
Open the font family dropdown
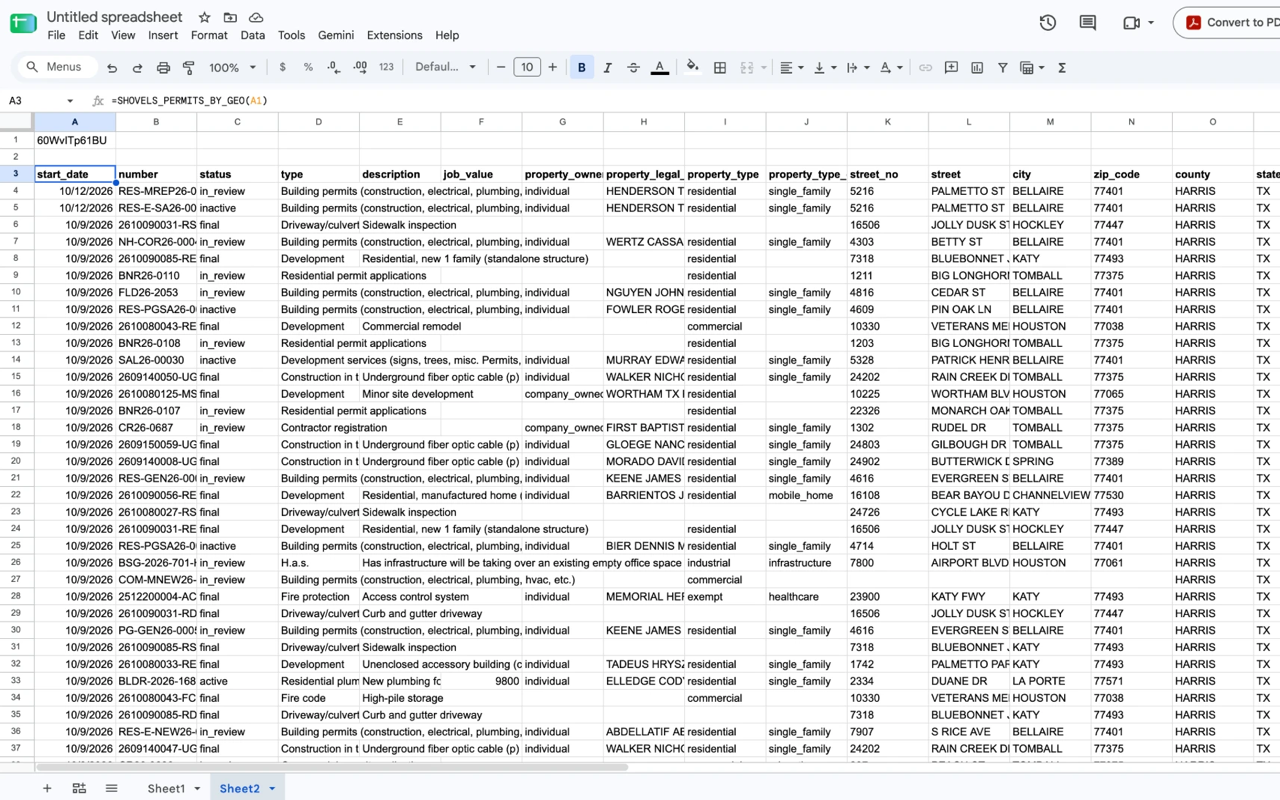coord(446,68)
